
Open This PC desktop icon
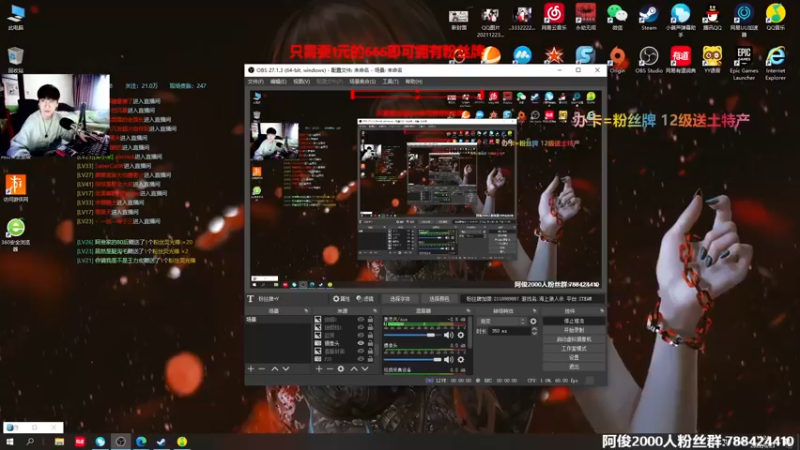click(16, 17)
